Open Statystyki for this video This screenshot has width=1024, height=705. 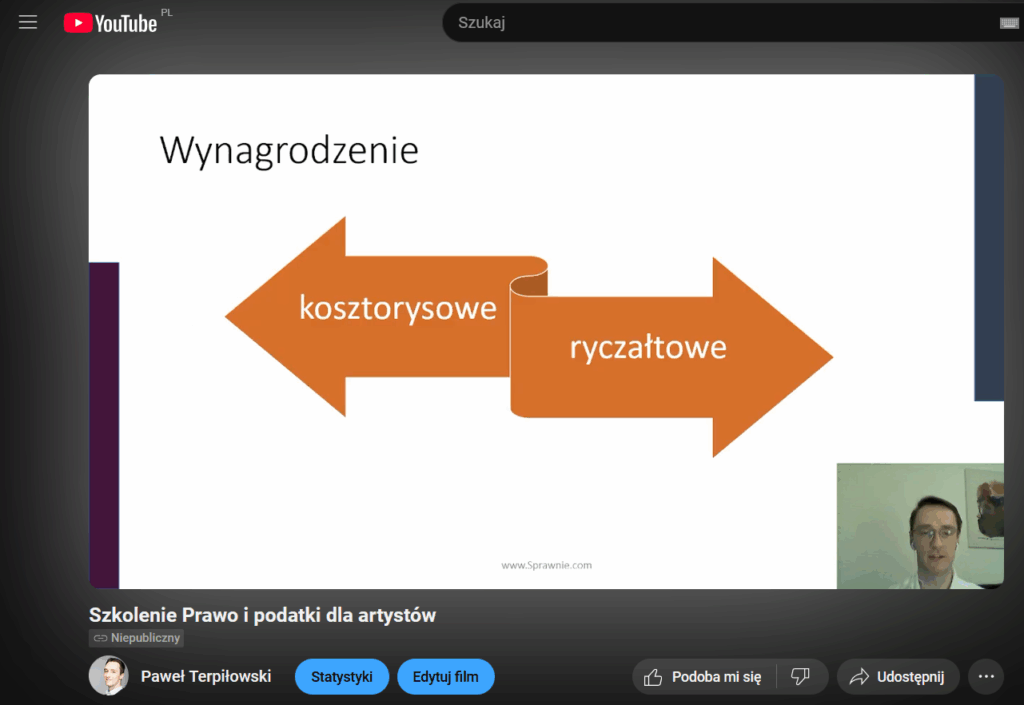coord(341,677)
